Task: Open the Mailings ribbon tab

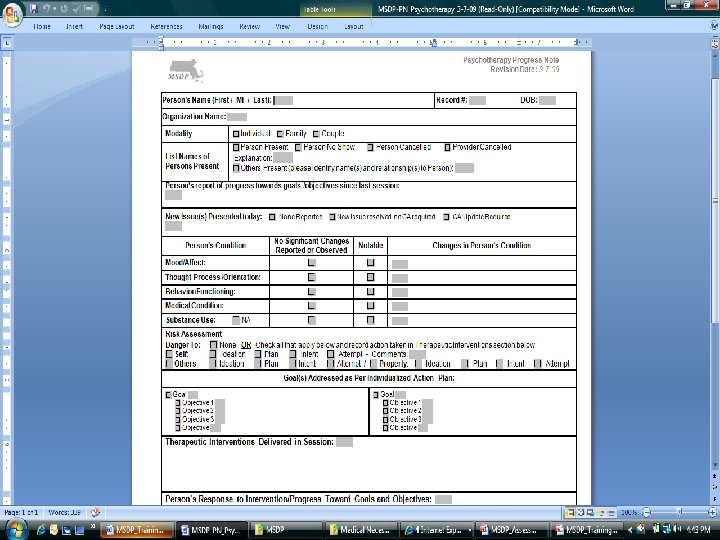Action: pos(211,27)
